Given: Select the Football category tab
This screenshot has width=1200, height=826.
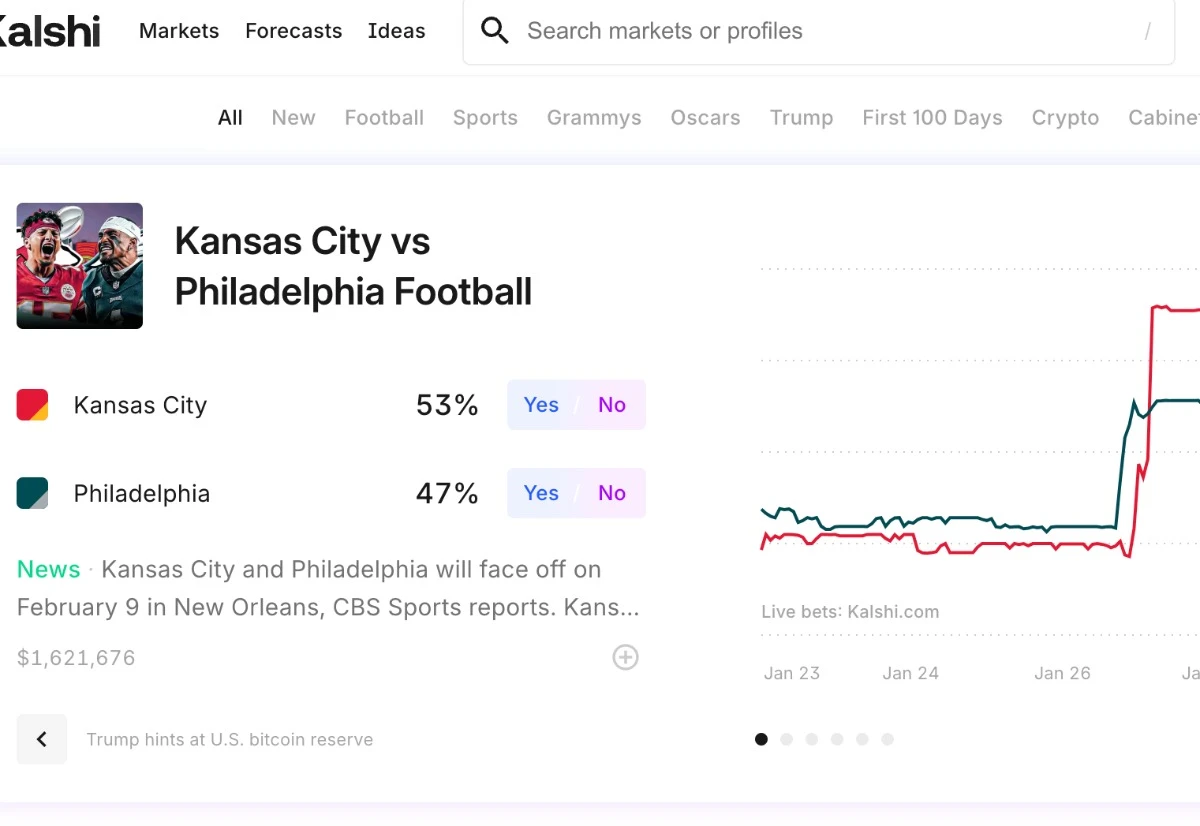Looking at the screenshot, I should tap(384, 118).
